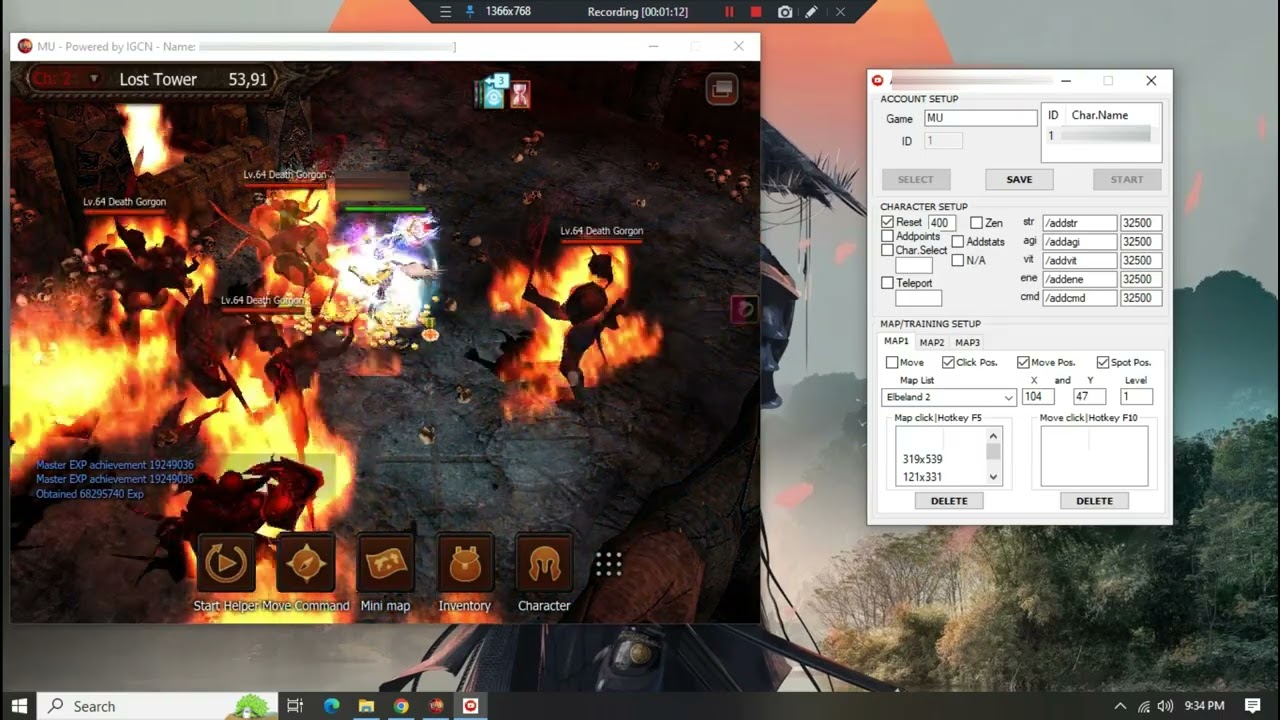
Task: Click the Y coordinate field 47
Action: (1088, 397)
